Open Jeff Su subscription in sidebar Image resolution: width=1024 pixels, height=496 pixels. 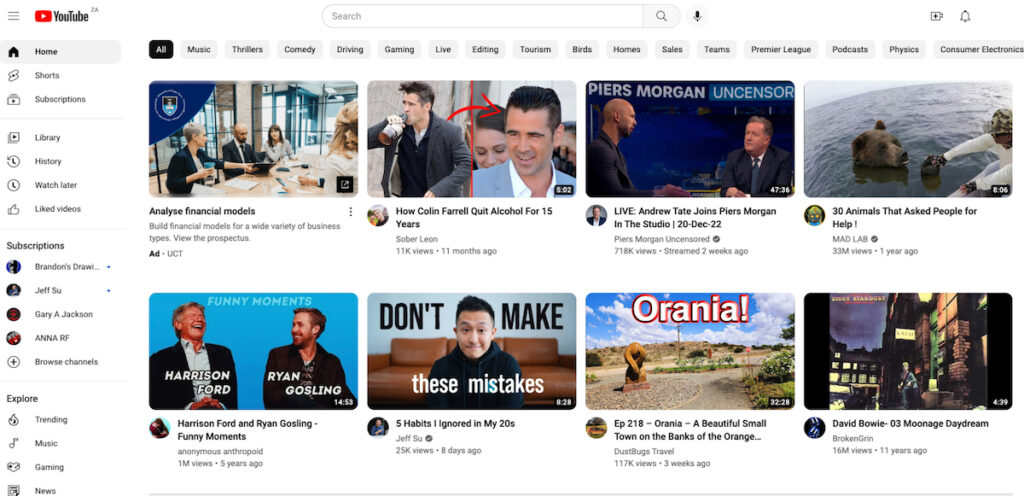click(61, 290)
